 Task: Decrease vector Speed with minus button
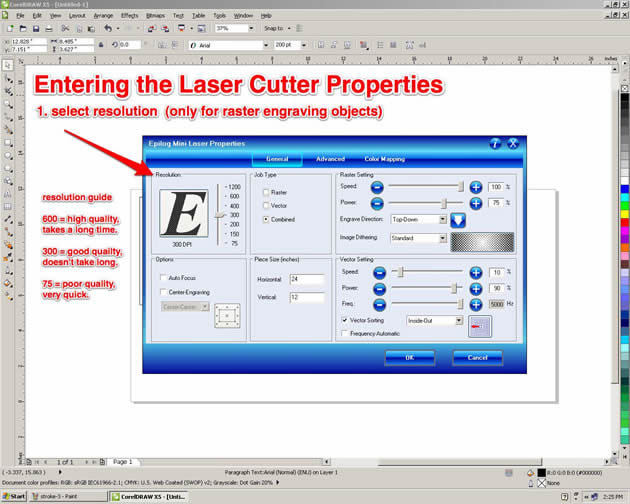(x=379, y=273)
